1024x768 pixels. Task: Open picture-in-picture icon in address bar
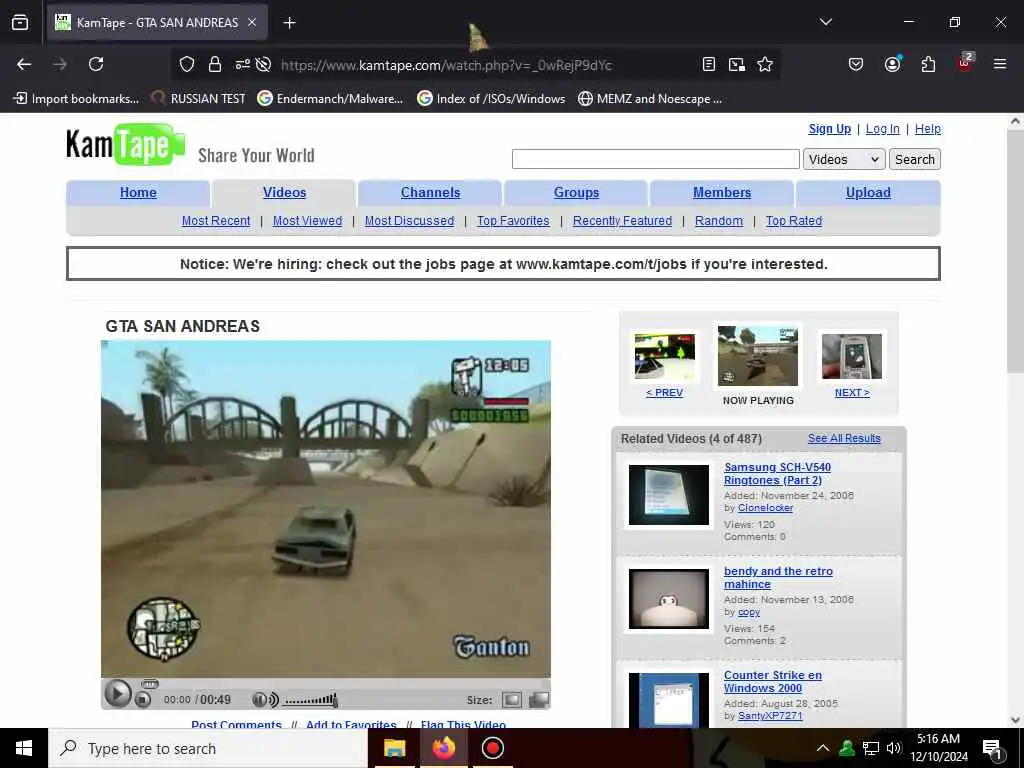click(x=737, y=64)
